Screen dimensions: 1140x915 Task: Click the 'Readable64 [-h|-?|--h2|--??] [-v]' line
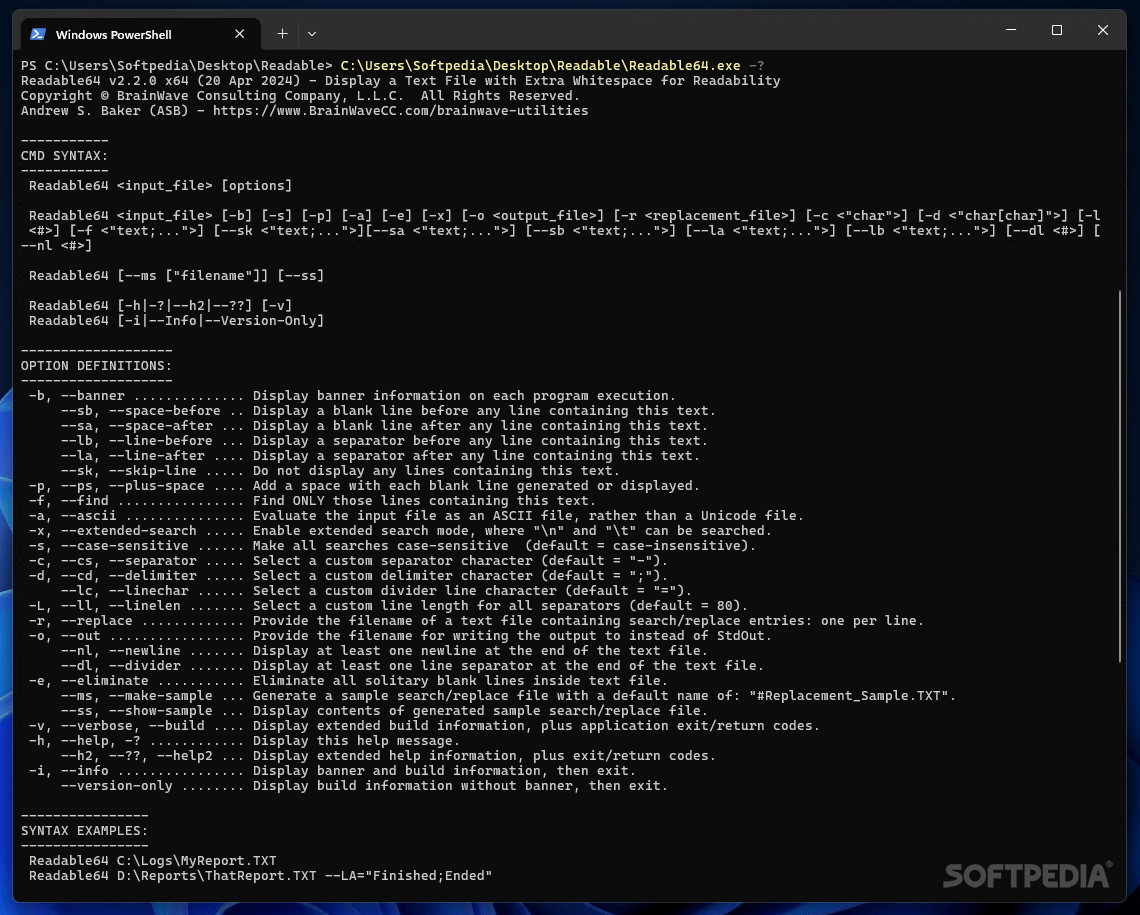click(160, 305)
